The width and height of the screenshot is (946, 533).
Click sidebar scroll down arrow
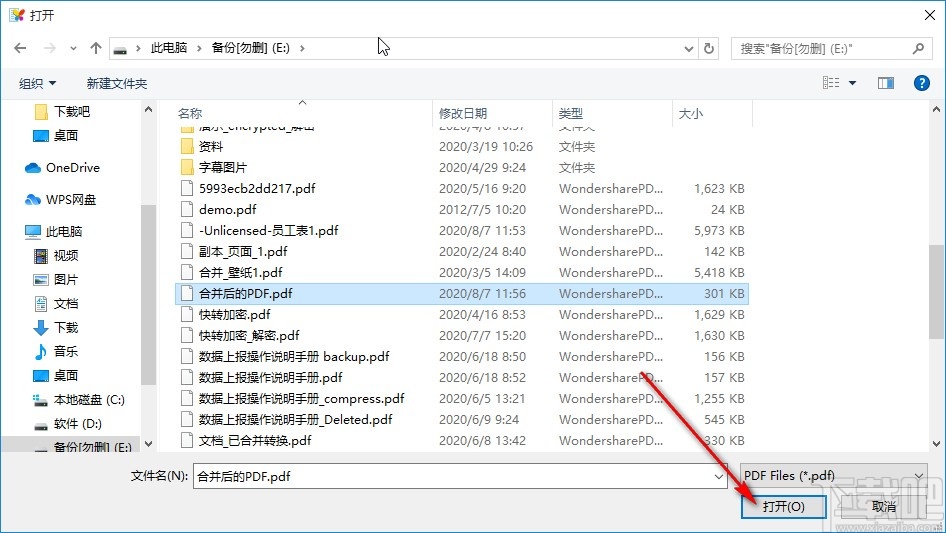tap(148, 444)
